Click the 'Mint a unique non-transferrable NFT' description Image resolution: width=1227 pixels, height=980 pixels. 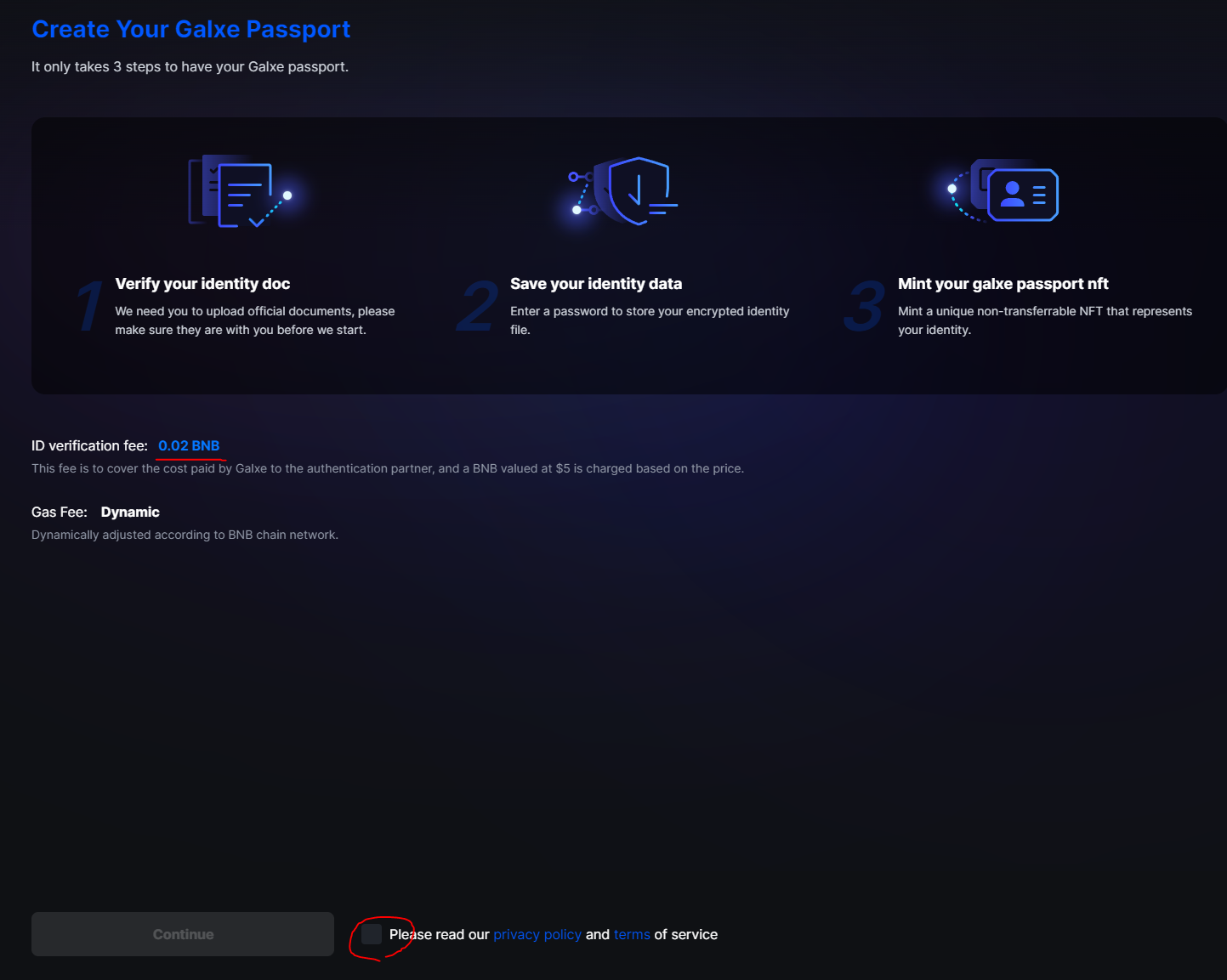tap(1045, 320)
